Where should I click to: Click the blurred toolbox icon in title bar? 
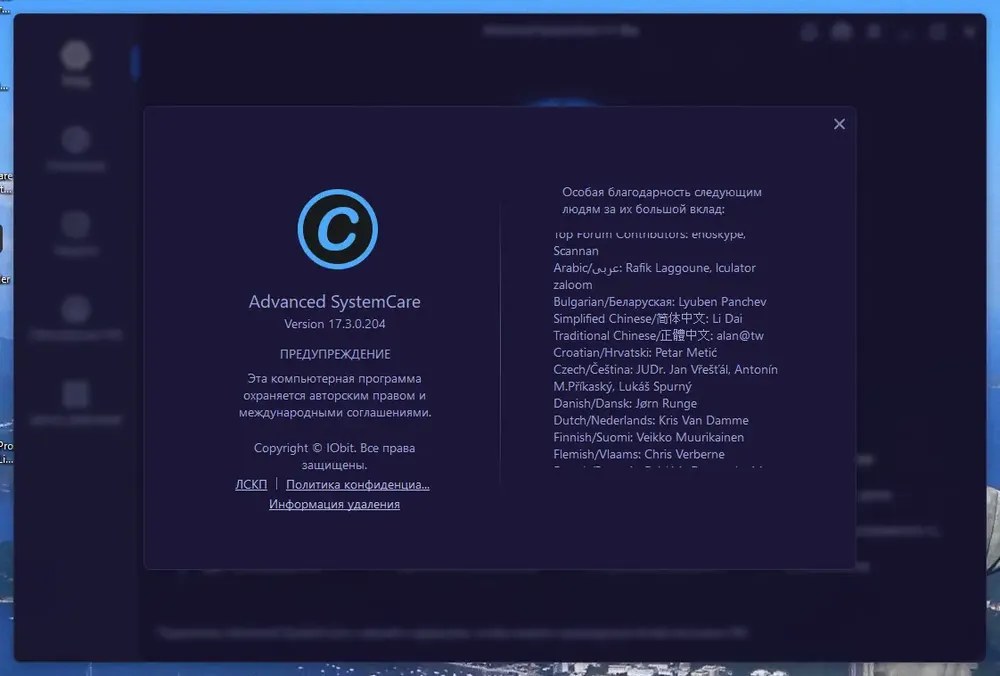pyautogui.click(x=841, y=31)
